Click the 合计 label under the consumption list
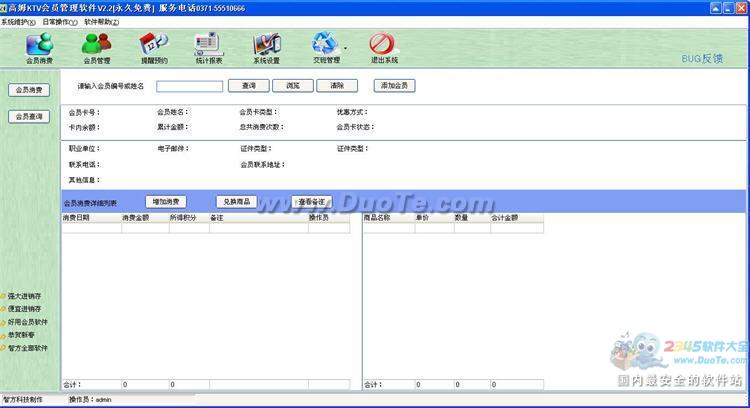The height and width of the screenshot is (408, 750). (72, 385)
